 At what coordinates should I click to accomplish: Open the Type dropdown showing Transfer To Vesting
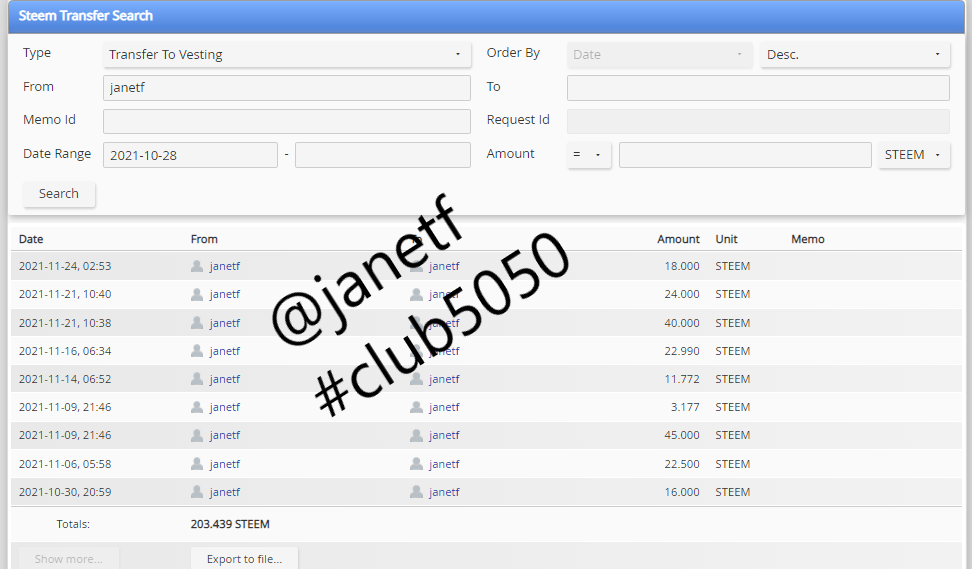(286, 55)
